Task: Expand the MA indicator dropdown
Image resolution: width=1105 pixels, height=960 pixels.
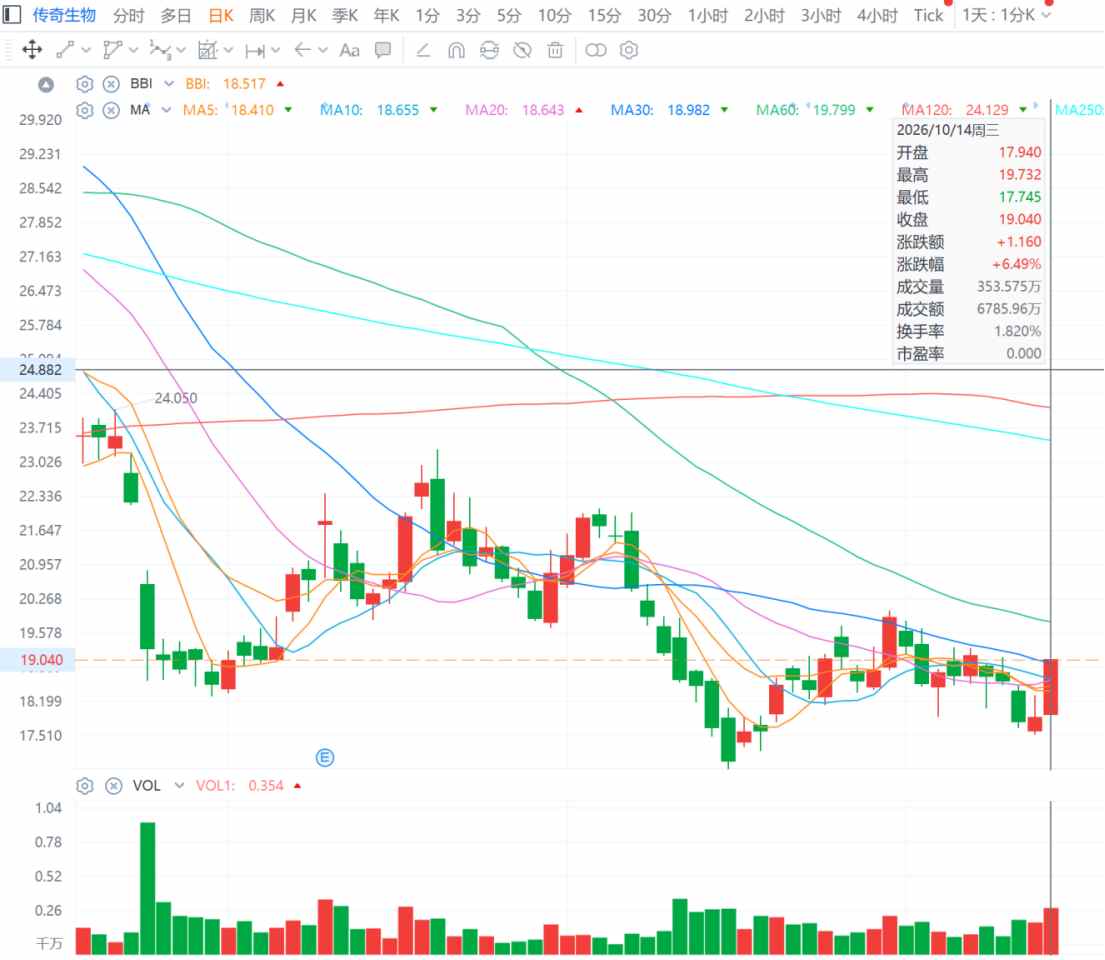Action: click(x=166, y=110)
